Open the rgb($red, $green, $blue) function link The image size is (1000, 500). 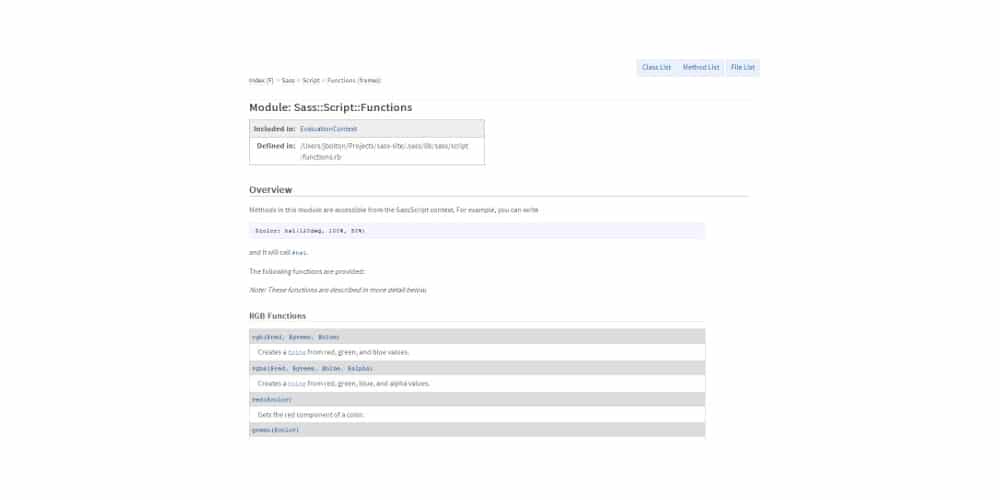(x=295, y=337)
